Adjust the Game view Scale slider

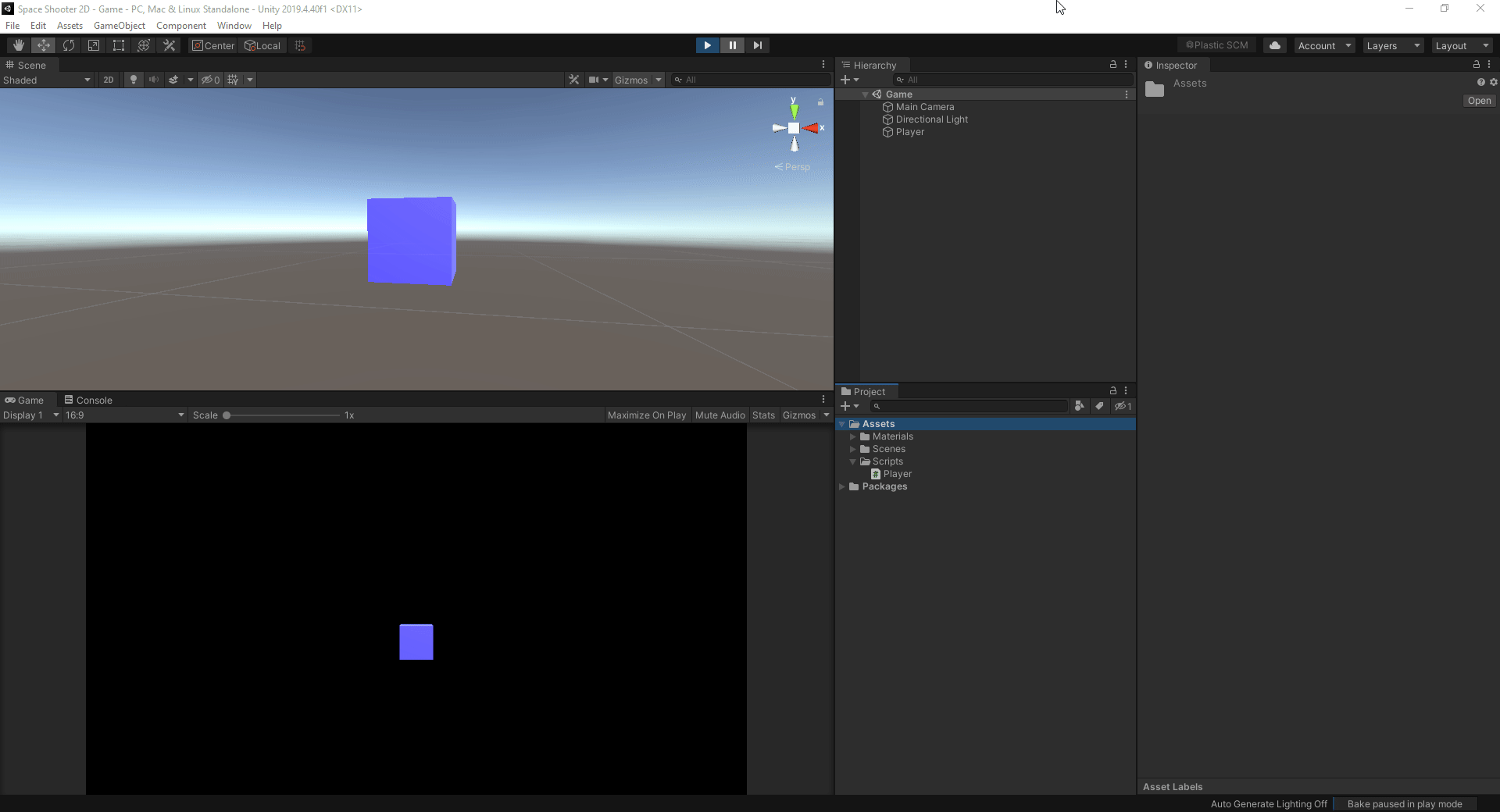click(226, 415)
